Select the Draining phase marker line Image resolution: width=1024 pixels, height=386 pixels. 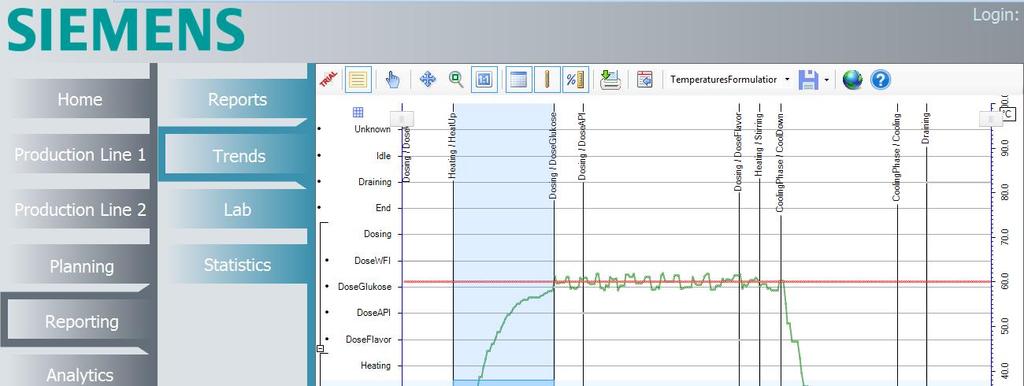[x=925, y=128]
